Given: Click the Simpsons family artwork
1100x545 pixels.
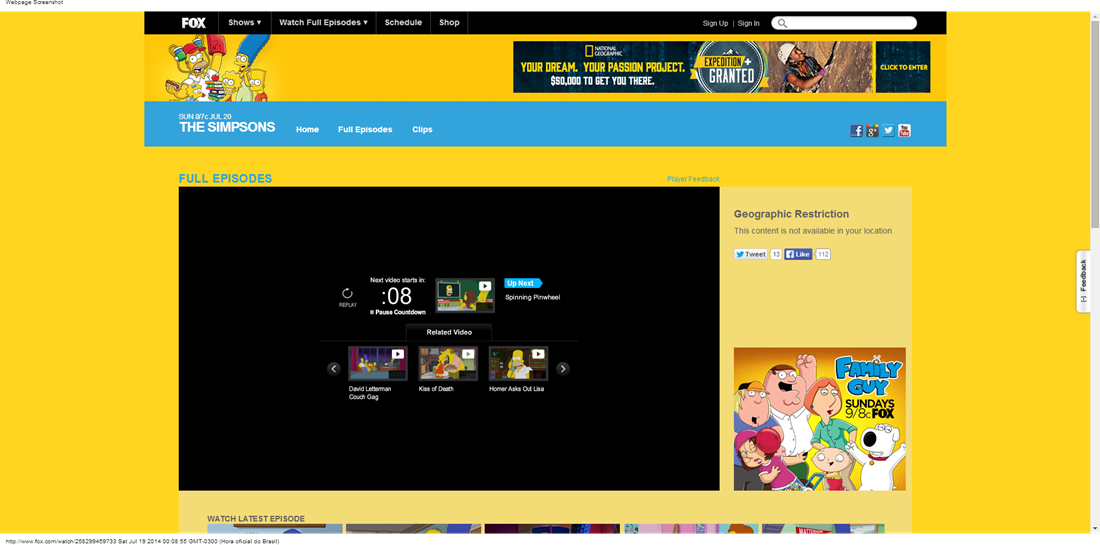Looking at the screenshot, I should [x=217, y=68].
